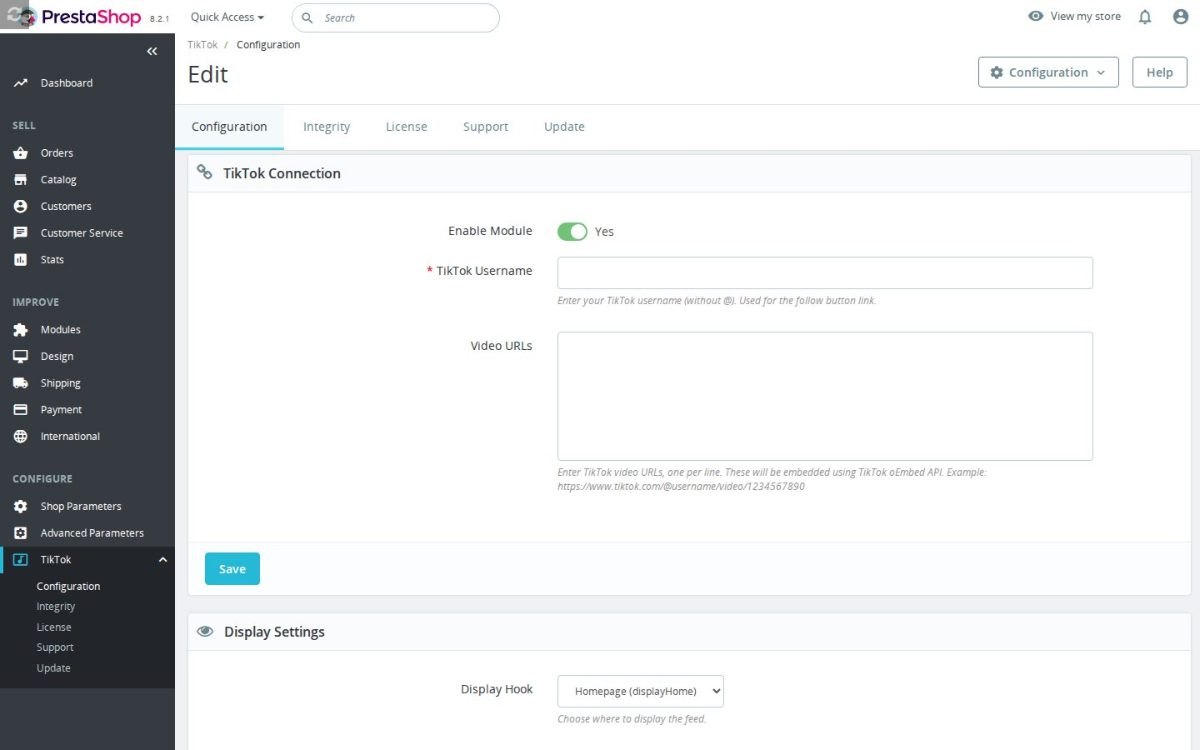Click the International globe icon
The image size is (1200, 750).
click(20, 436)
